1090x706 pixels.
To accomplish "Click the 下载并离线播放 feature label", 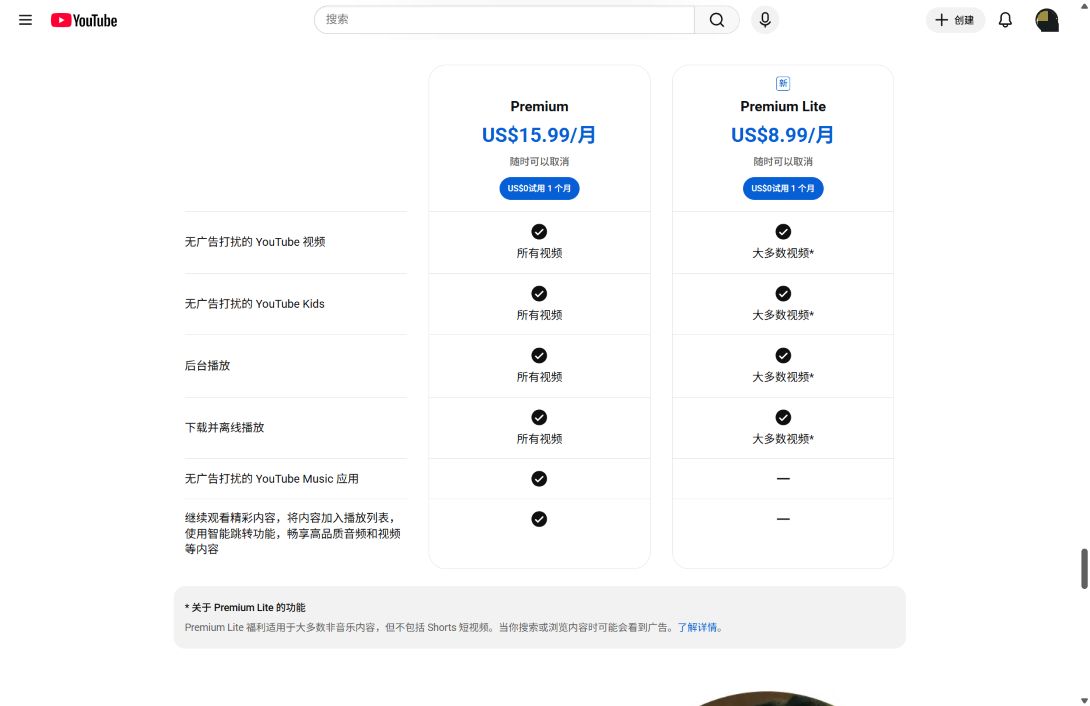I will 225,427.
